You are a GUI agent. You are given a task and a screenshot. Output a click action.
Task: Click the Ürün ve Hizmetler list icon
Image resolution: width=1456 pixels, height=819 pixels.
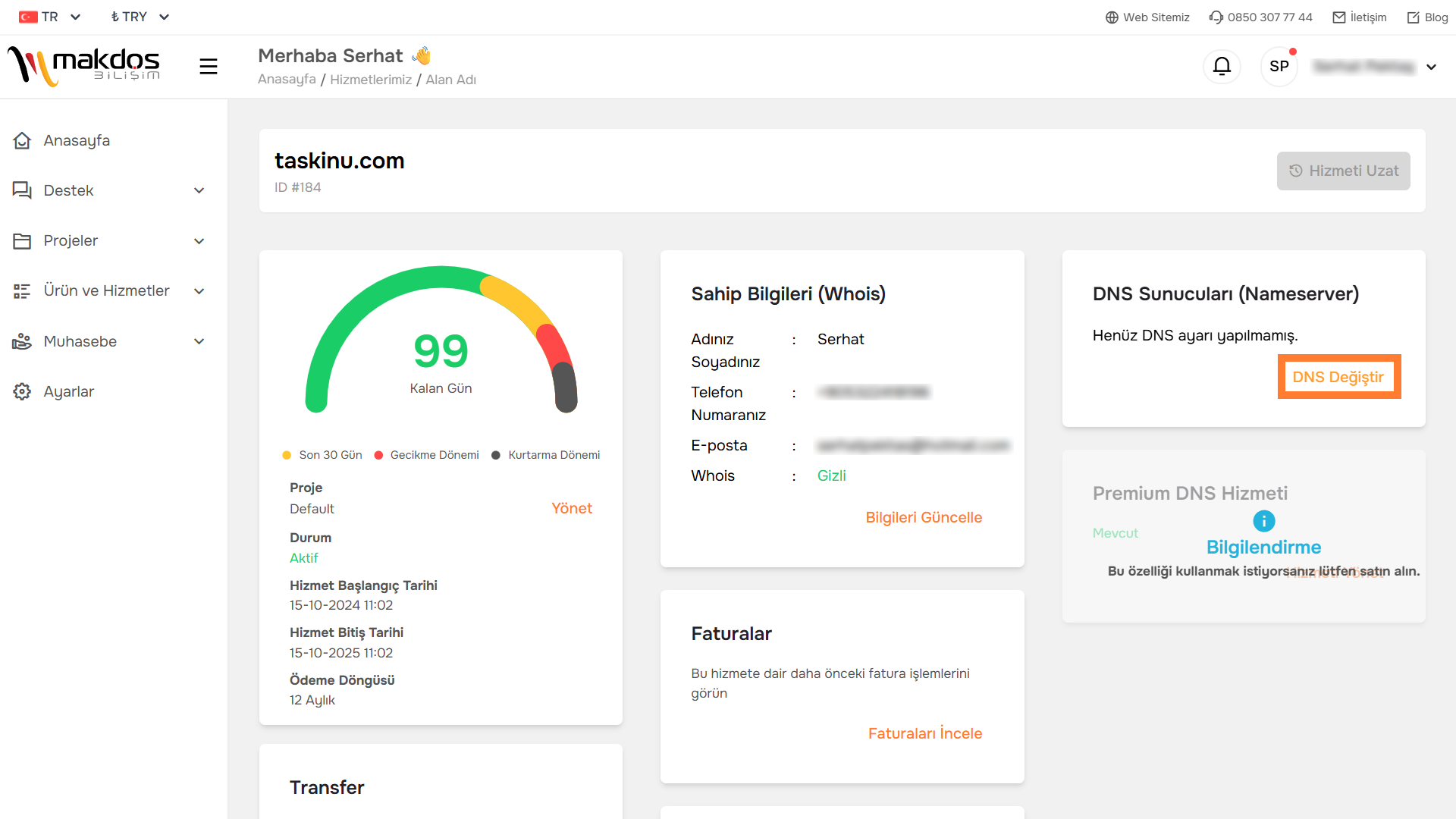click(x=22, y=291)
